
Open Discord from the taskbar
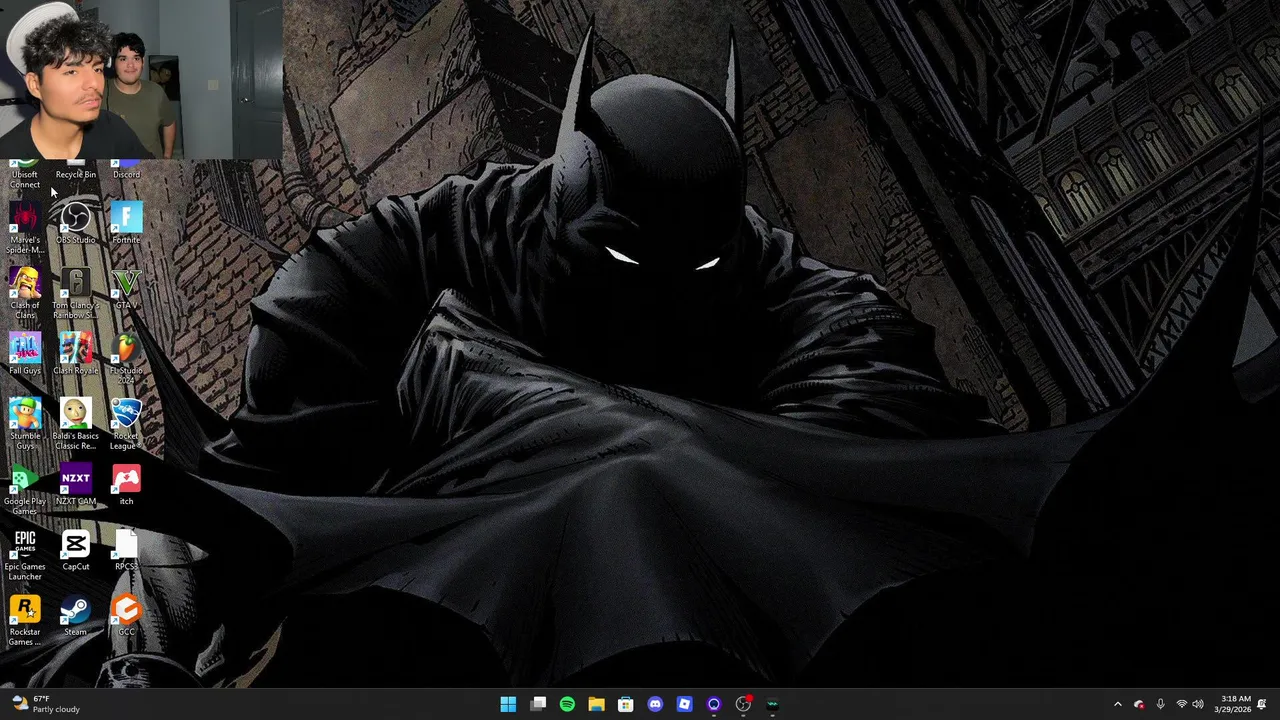point(655,704)
